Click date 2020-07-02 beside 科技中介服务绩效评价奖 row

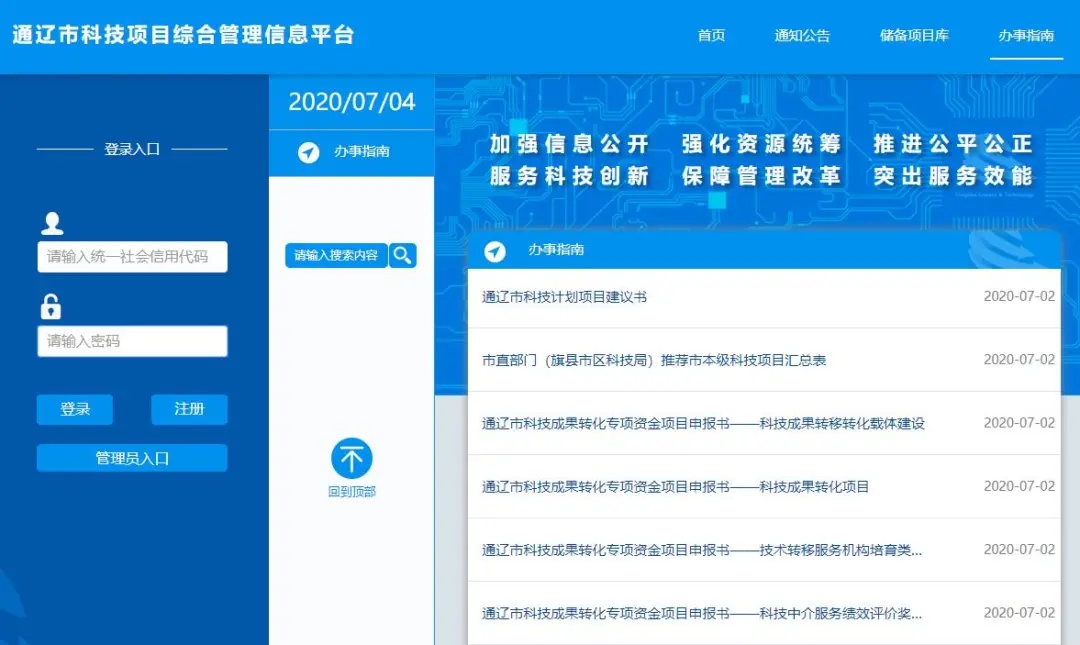click(1019, 613)
